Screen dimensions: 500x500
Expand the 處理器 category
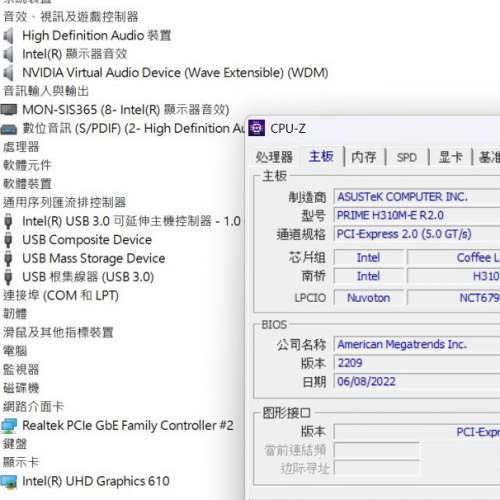tap(21, 147)
